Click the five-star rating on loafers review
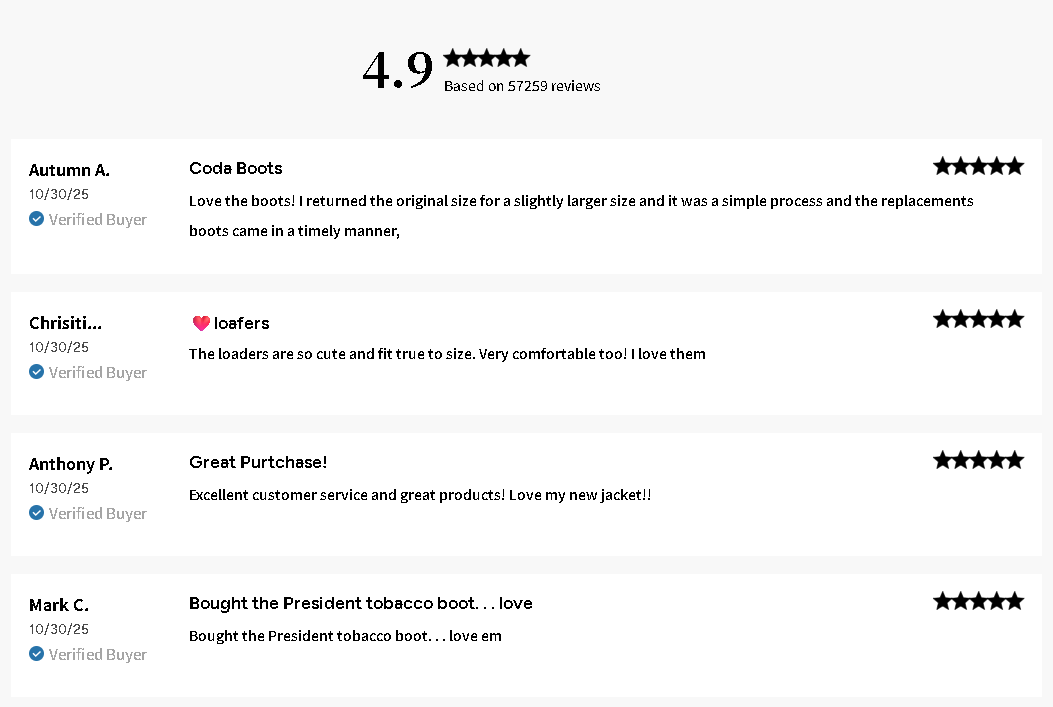The image size is (1053, 707). [x=978, y=319]
